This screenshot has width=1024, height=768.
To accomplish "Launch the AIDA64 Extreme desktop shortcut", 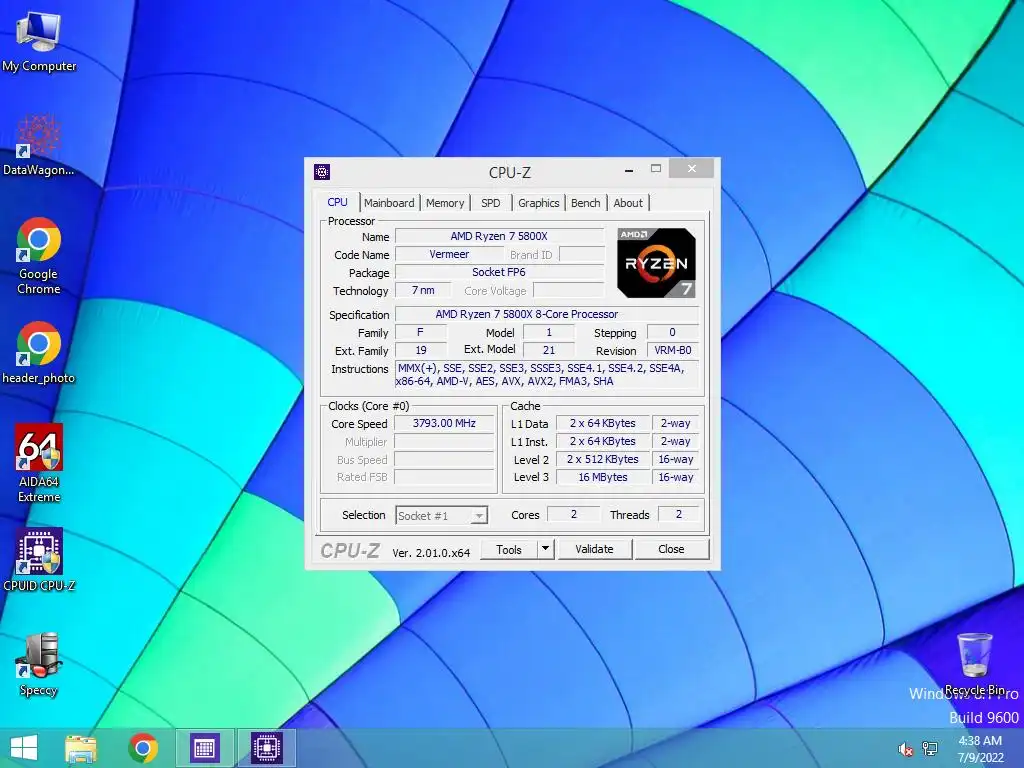I will point(39,463).
